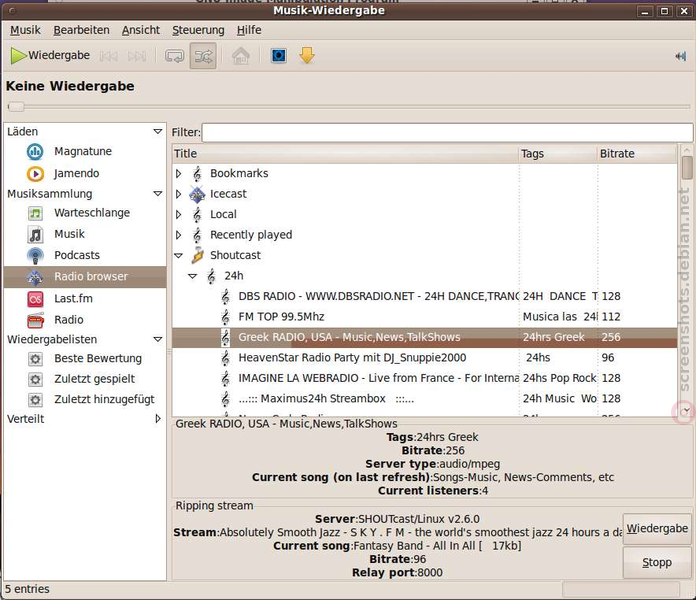Click the home toolbar icon
This screenshot has height=600, width=696.
pos(241,56)
